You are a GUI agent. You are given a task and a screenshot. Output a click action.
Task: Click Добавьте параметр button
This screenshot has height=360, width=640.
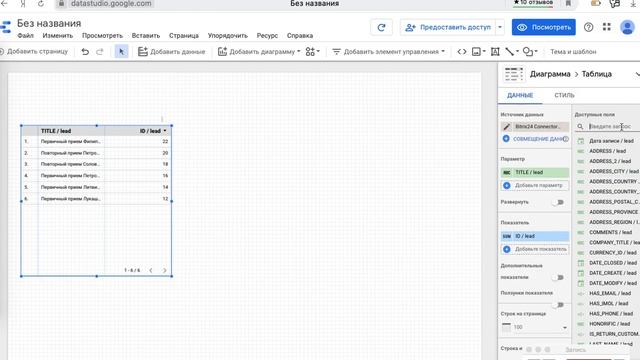coord(535,185)
